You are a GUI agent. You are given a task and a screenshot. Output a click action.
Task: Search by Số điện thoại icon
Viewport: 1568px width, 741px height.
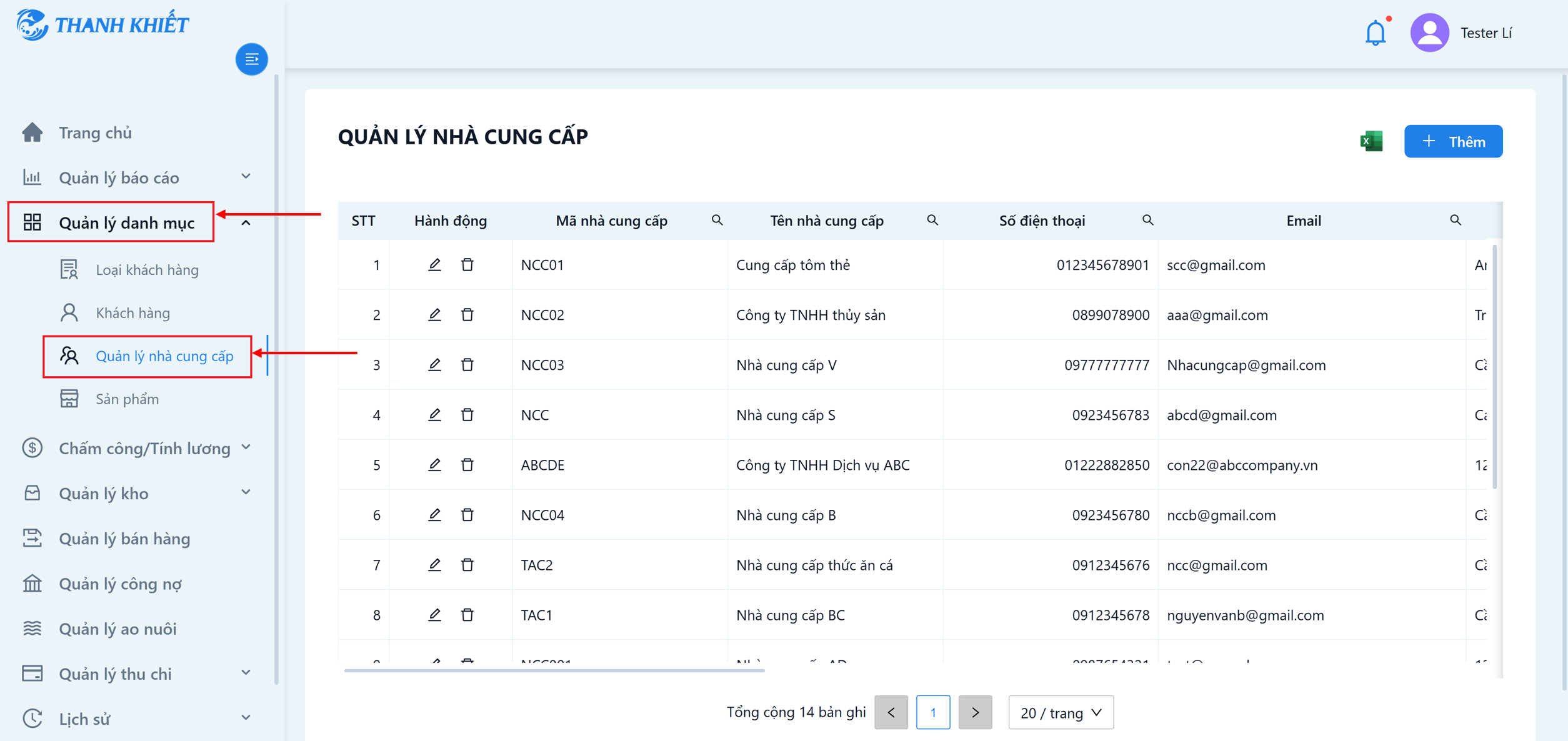[1147, 221]
